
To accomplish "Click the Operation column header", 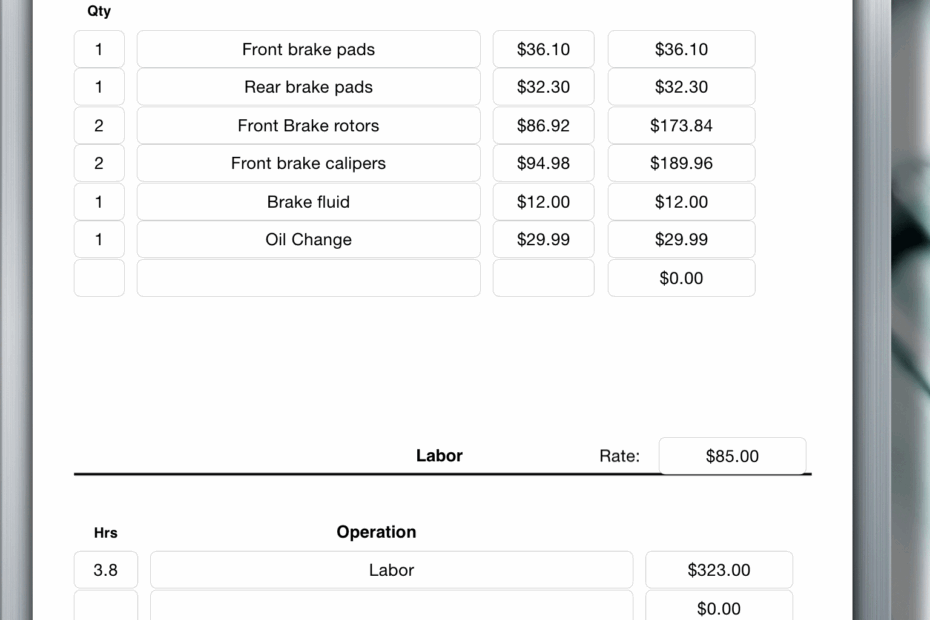I will 376,532.
